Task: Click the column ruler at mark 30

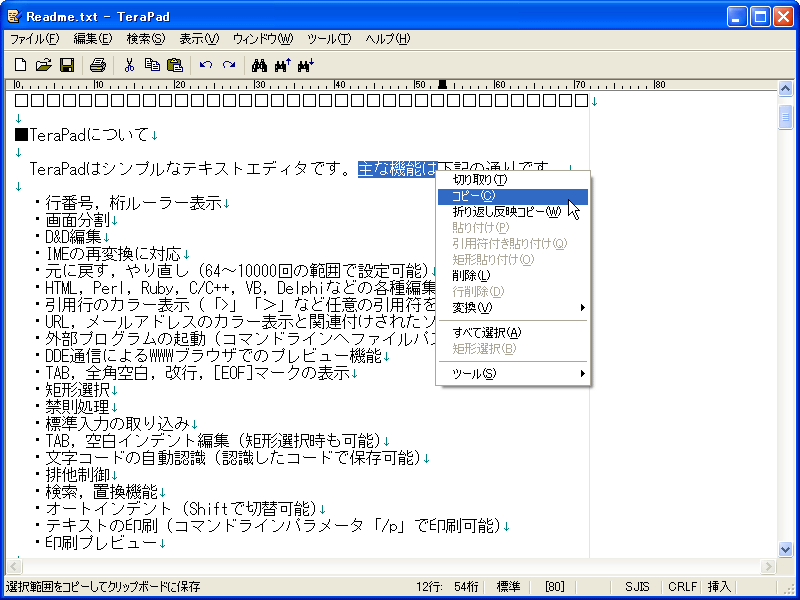Action: point(260,85)
